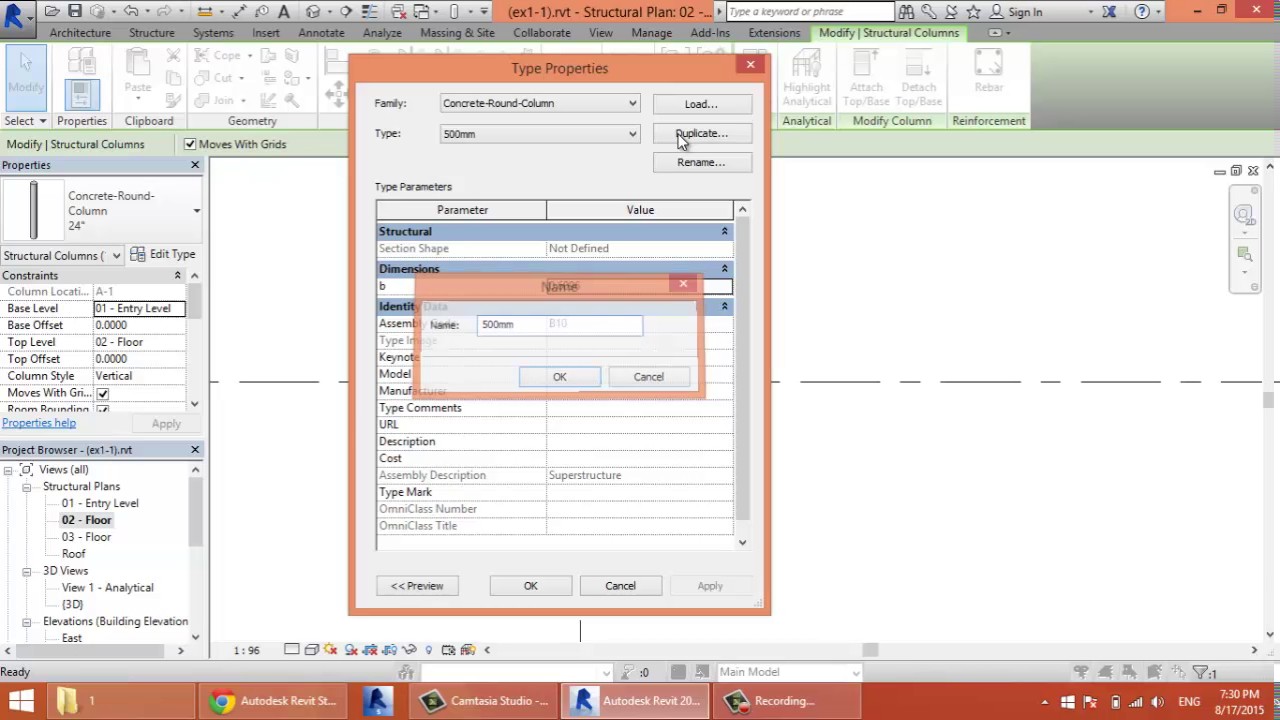Select the Measure tool in quick access toolbar
This screenshot has width=1280, height=720.
205,12
